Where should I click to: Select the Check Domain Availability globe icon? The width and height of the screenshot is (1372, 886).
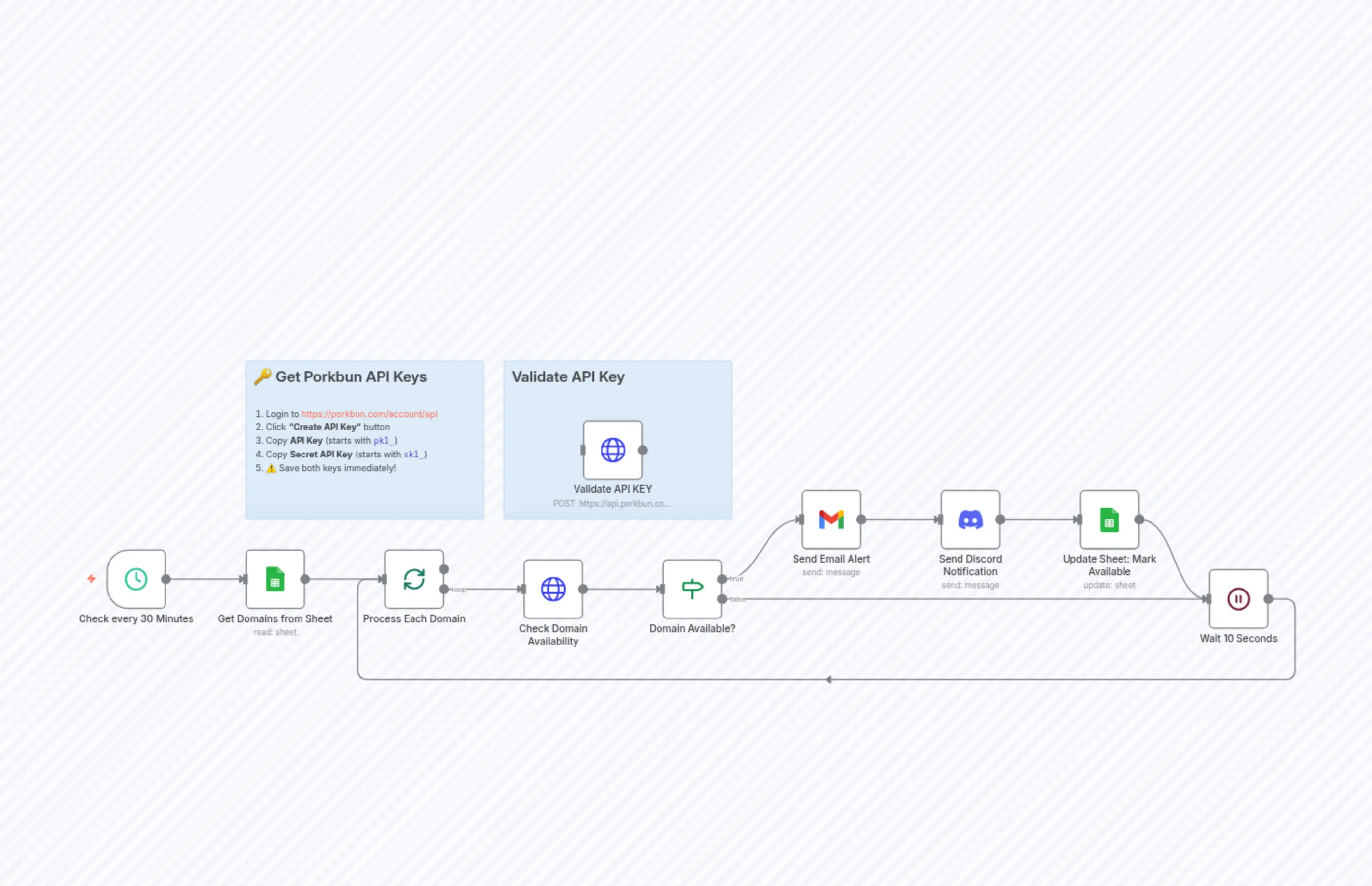coord(553,589)
